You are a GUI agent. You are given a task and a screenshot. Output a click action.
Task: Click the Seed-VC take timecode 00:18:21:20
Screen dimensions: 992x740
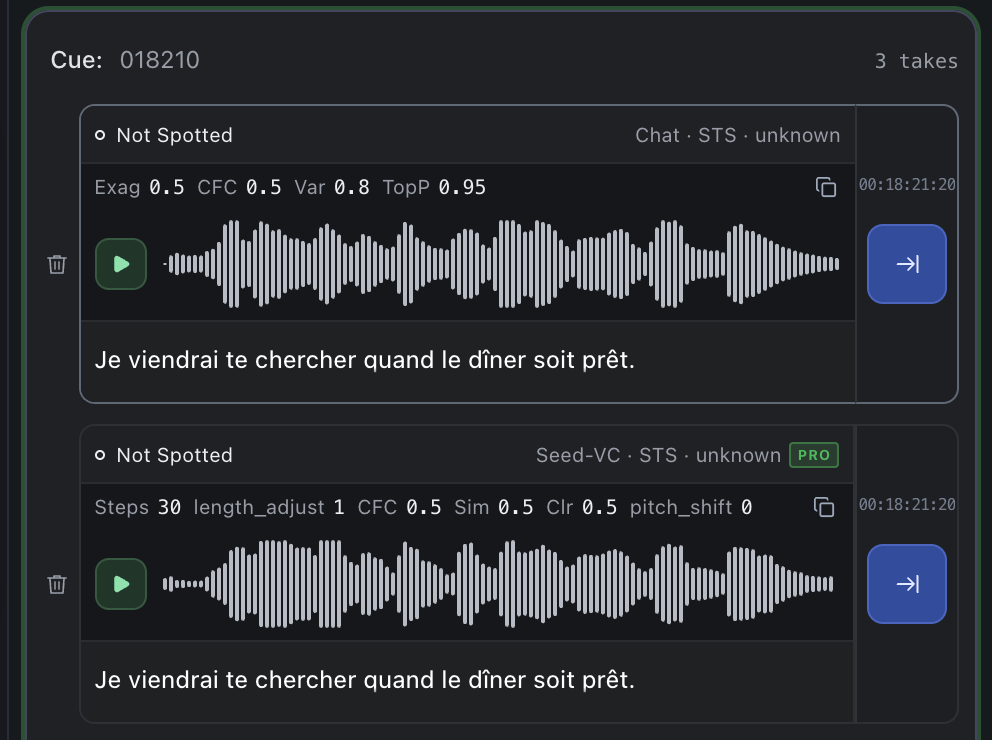tap(907, 505)
